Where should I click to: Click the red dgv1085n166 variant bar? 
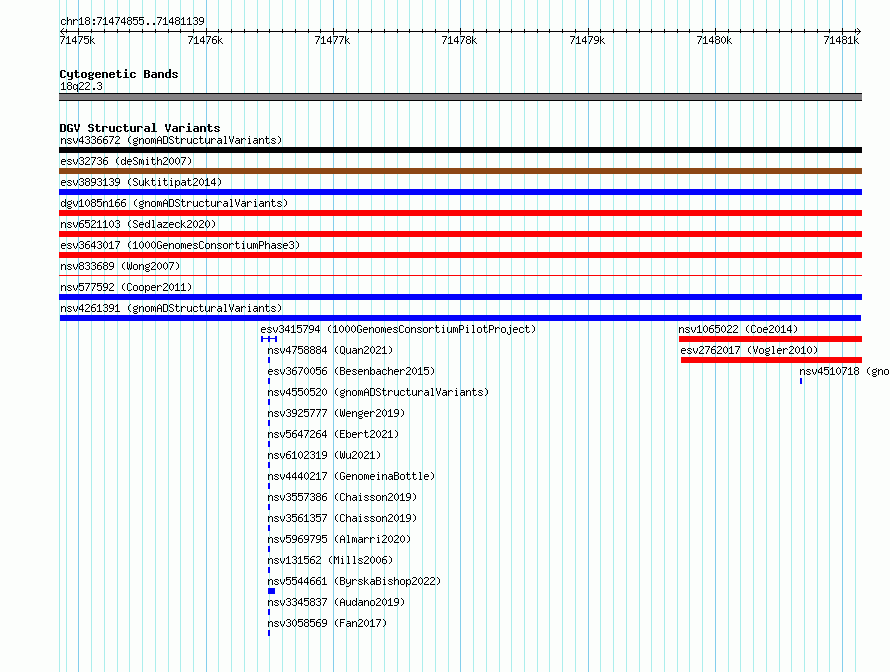tap(460, 213)
